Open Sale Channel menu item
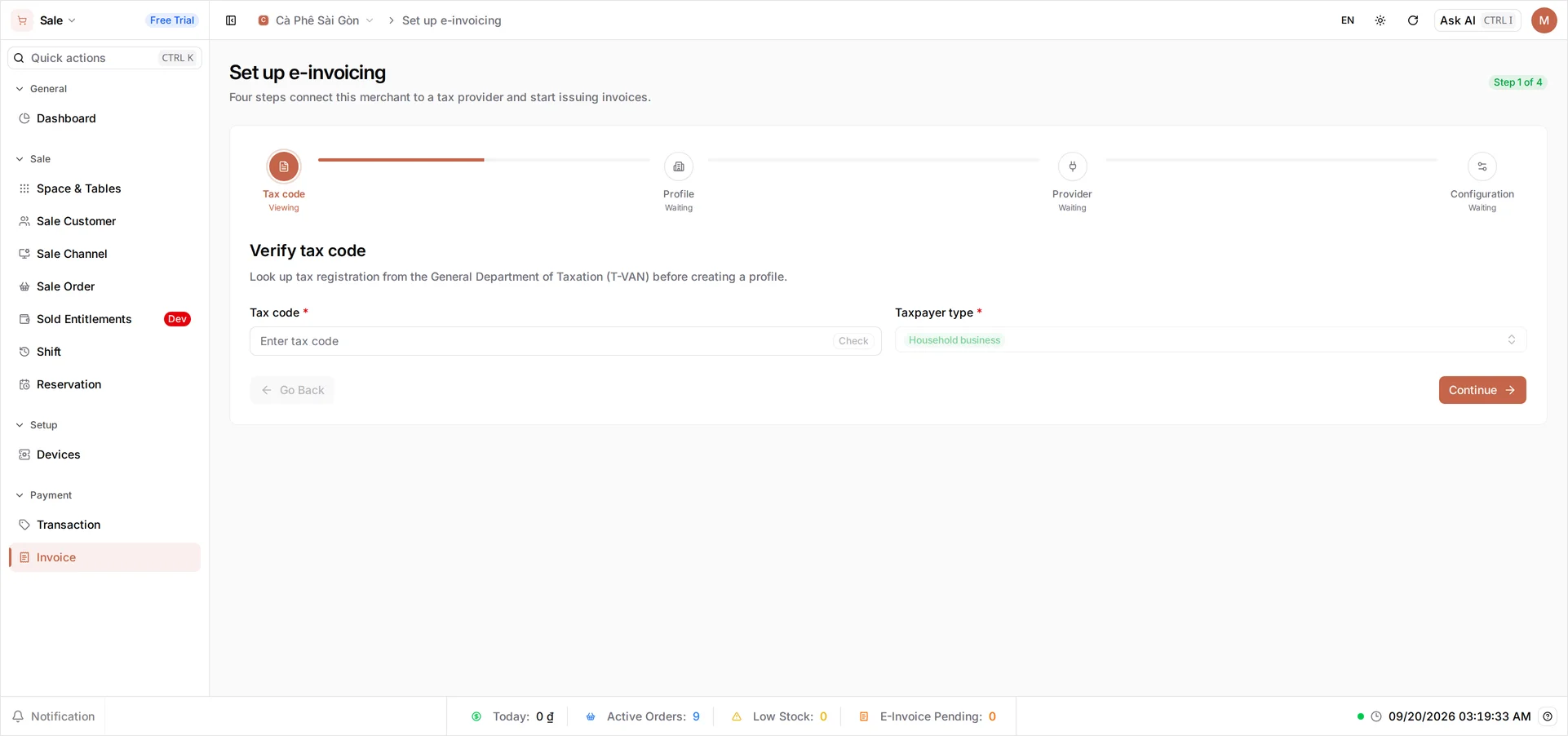Image resolution: width=1568 pixels, height=736 pixels. [104, 254]
